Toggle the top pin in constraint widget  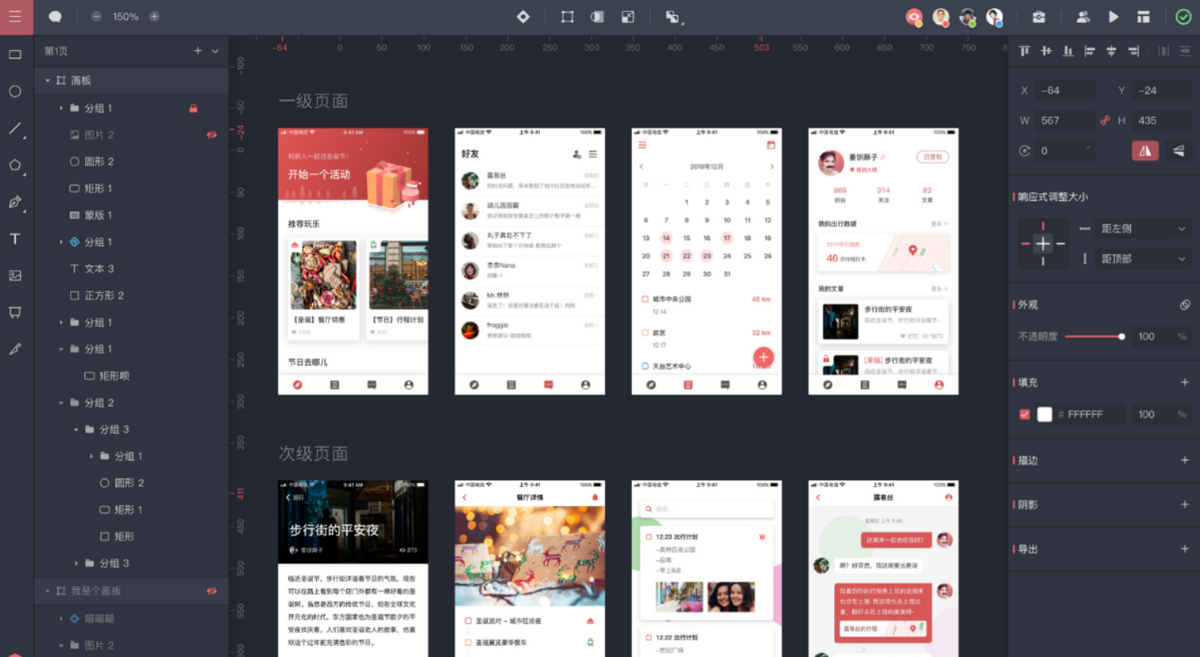click(x=1043, y=226)
